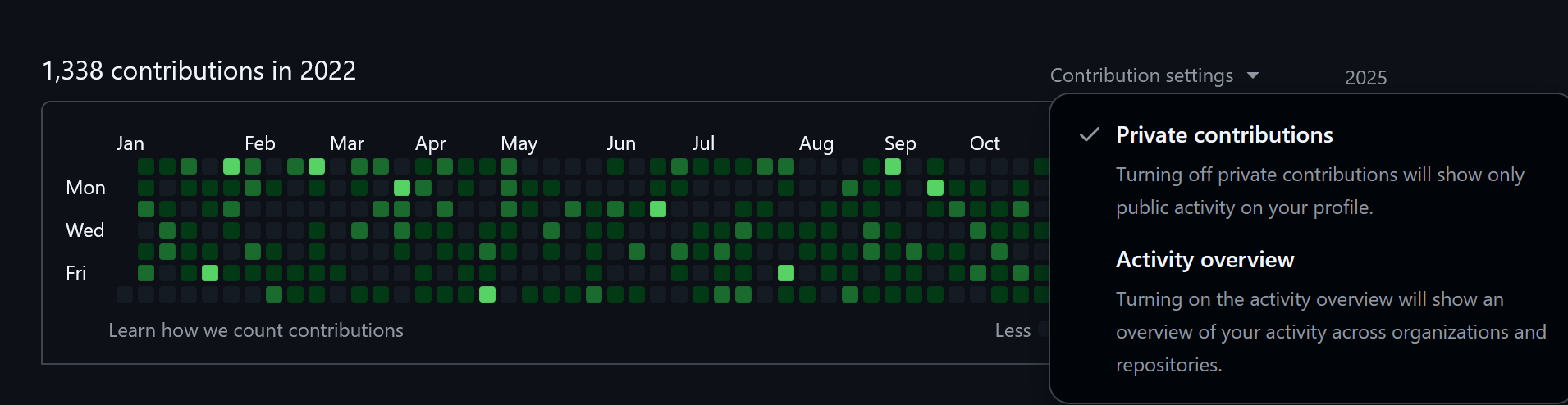Click the brightest Tuesday cell in June
Screen dimensions: 1568x405
(x=658, y=209)
